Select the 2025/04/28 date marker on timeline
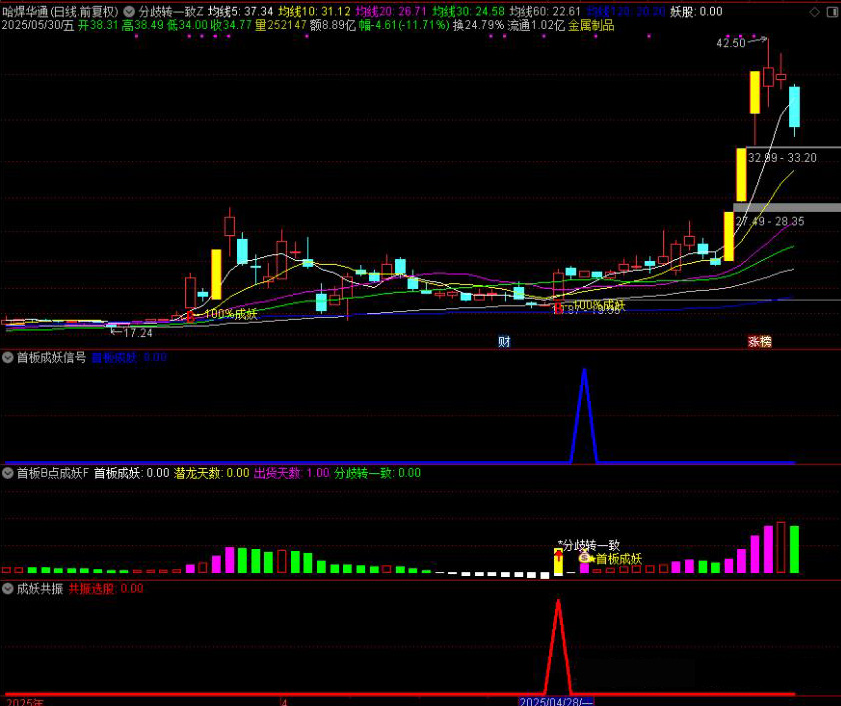 [x=557, y=701]
